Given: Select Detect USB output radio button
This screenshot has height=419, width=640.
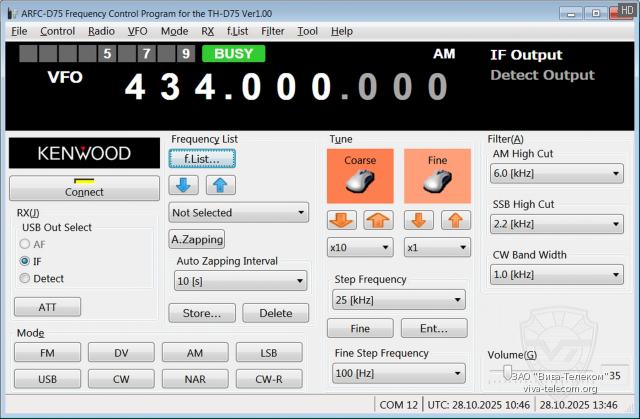Looking at the screenshot, I should pos(24,278).
